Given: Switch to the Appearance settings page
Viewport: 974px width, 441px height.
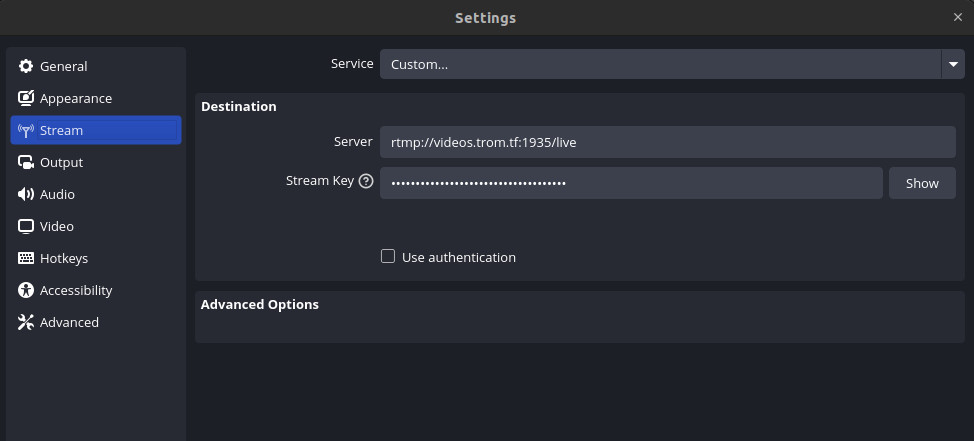Looking at the screenshot, I should [x=96, y=98].
